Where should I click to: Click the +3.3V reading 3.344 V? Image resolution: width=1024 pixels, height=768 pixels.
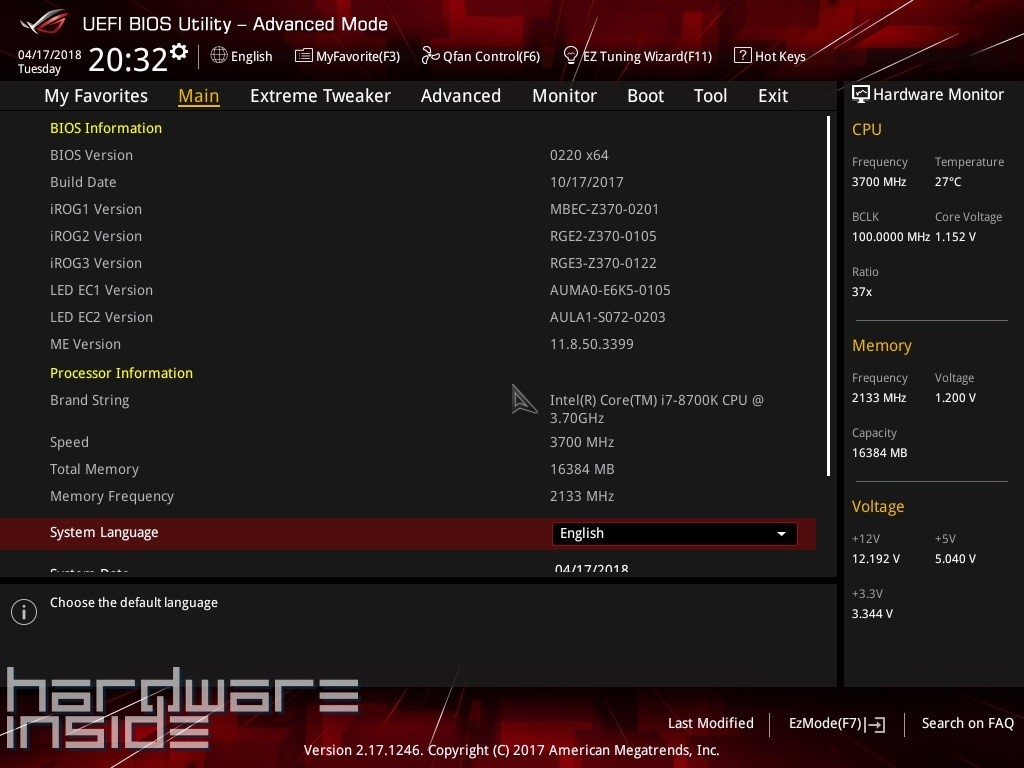[x=872, y=613]
